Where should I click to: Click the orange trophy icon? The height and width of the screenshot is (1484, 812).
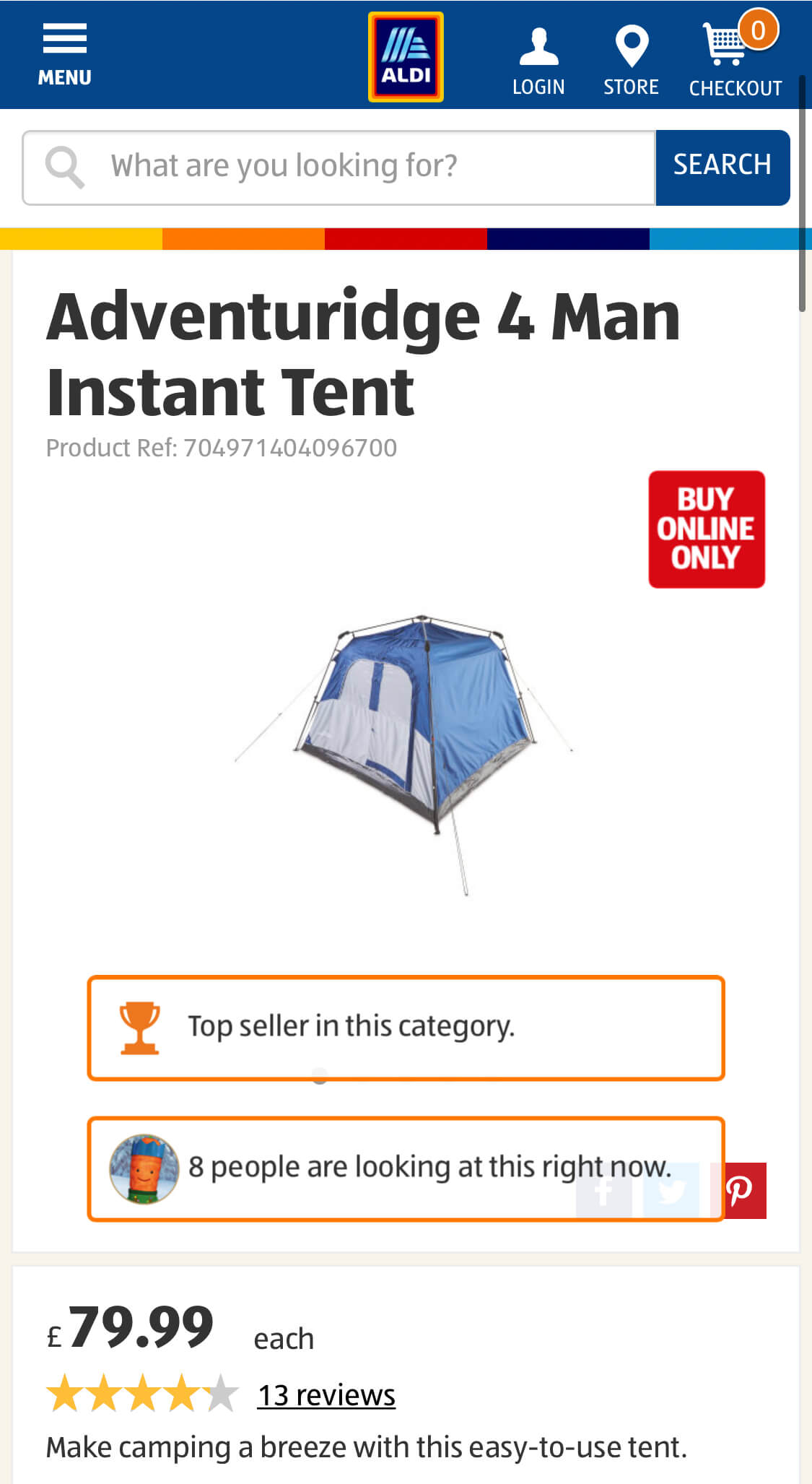[x=139, y=1028]
